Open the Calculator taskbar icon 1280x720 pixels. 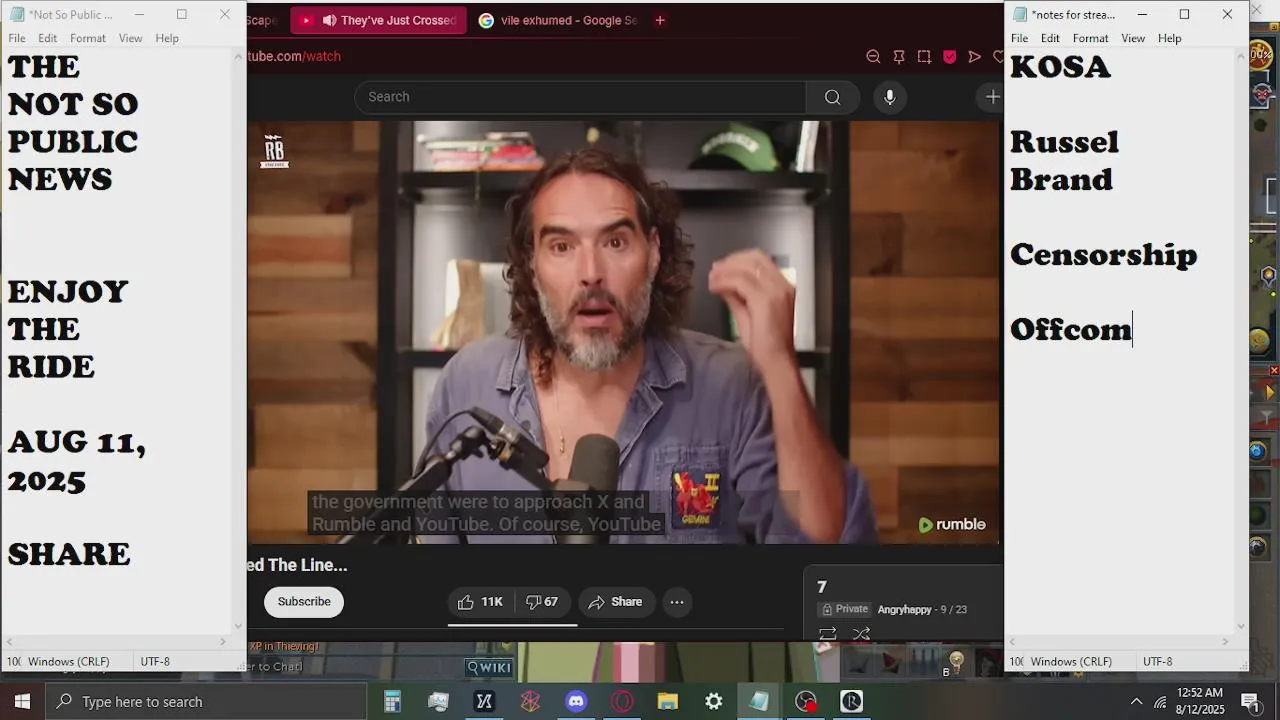392,701
